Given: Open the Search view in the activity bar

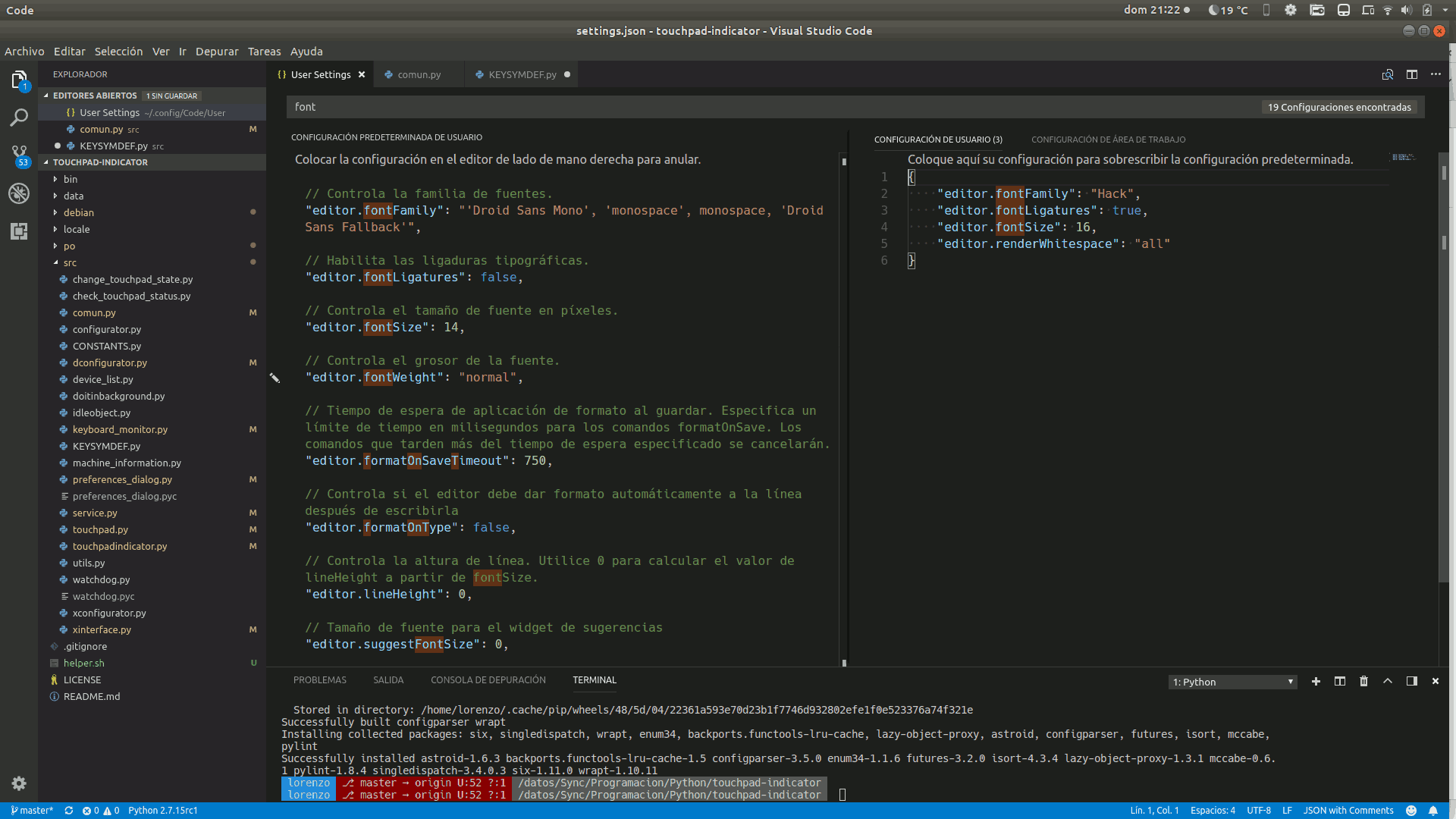Looking at the screenshot, I should [x=19, y=118].
